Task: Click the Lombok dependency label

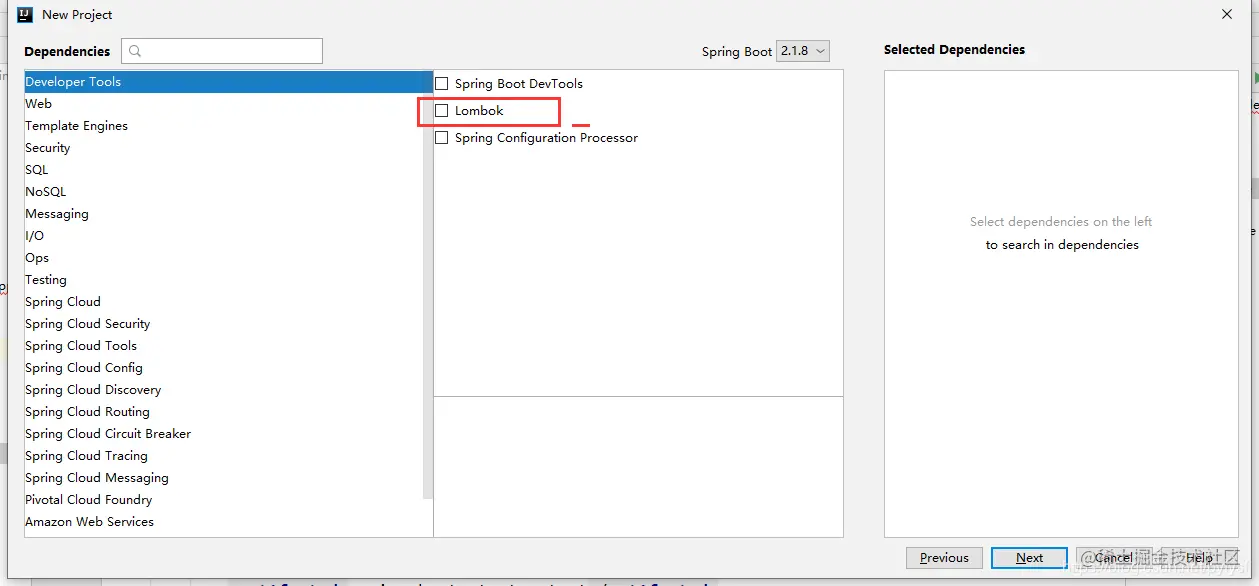Action: (479, 111)
